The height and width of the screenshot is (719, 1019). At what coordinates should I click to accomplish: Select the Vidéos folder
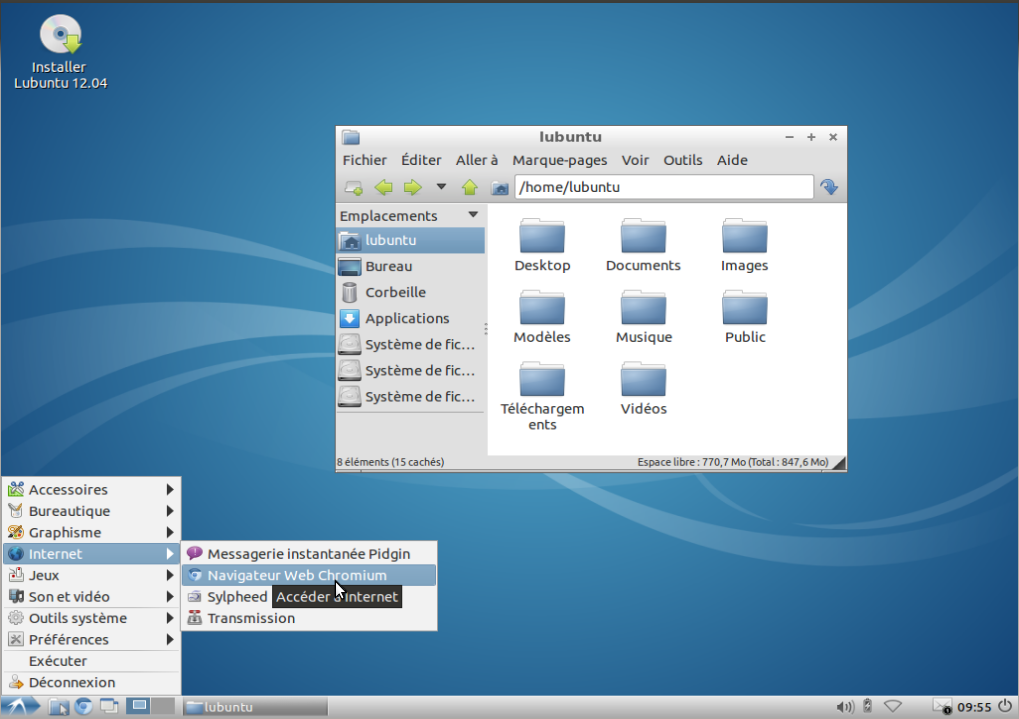[x=643, y=389]
